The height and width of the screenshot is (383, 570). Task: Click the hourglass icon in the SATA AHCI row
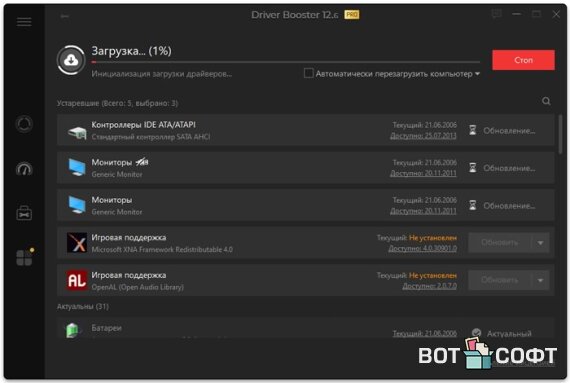pos(473,130)
